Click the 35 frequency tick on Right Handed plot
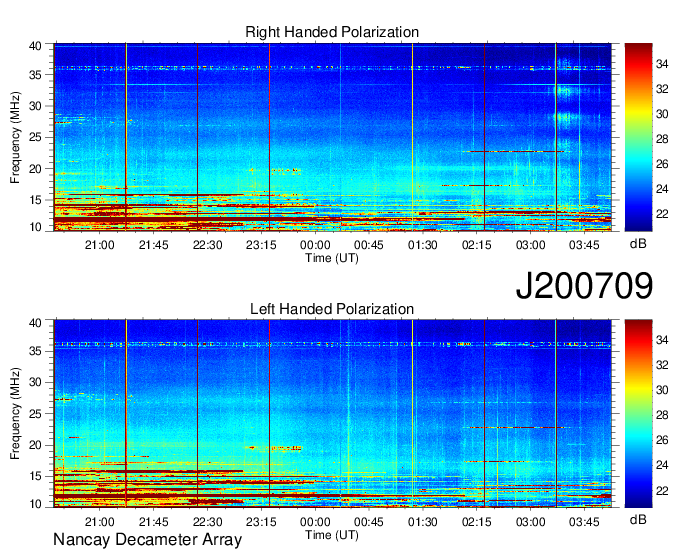Viewport: 680px width, 552px height. point(35,75)
